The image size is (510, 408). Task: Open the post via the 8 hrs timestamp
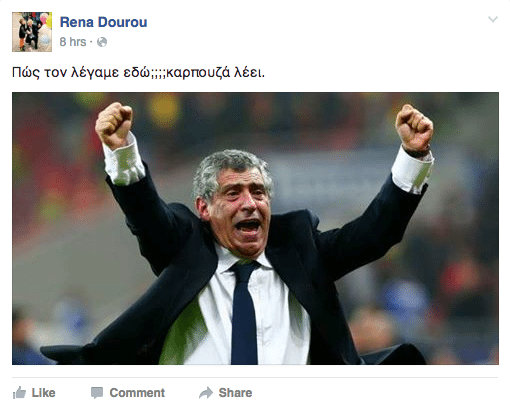pos(73,42)
